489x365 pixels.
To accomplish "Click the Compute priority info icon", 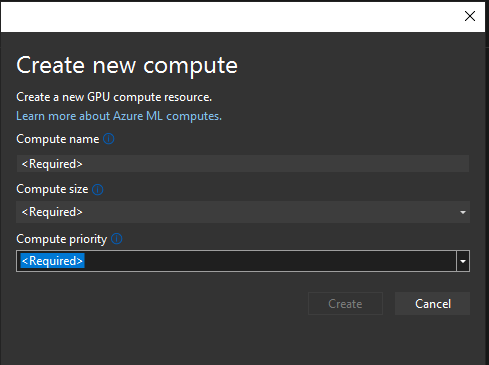I will pos(117,239).
